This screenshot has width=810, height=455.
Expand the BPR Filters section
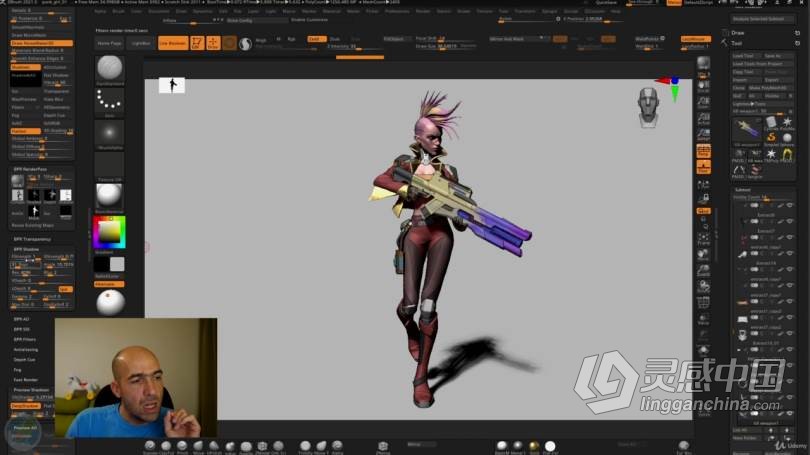[x=25, y=339]
